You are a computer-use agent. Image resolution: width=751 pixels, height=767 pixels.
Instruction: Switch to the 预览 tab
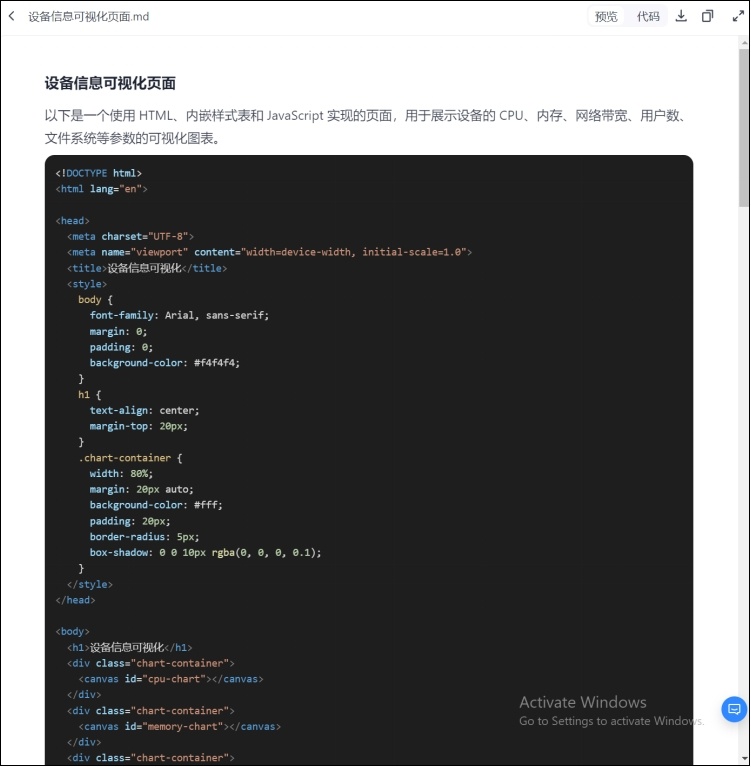point(606,17)
